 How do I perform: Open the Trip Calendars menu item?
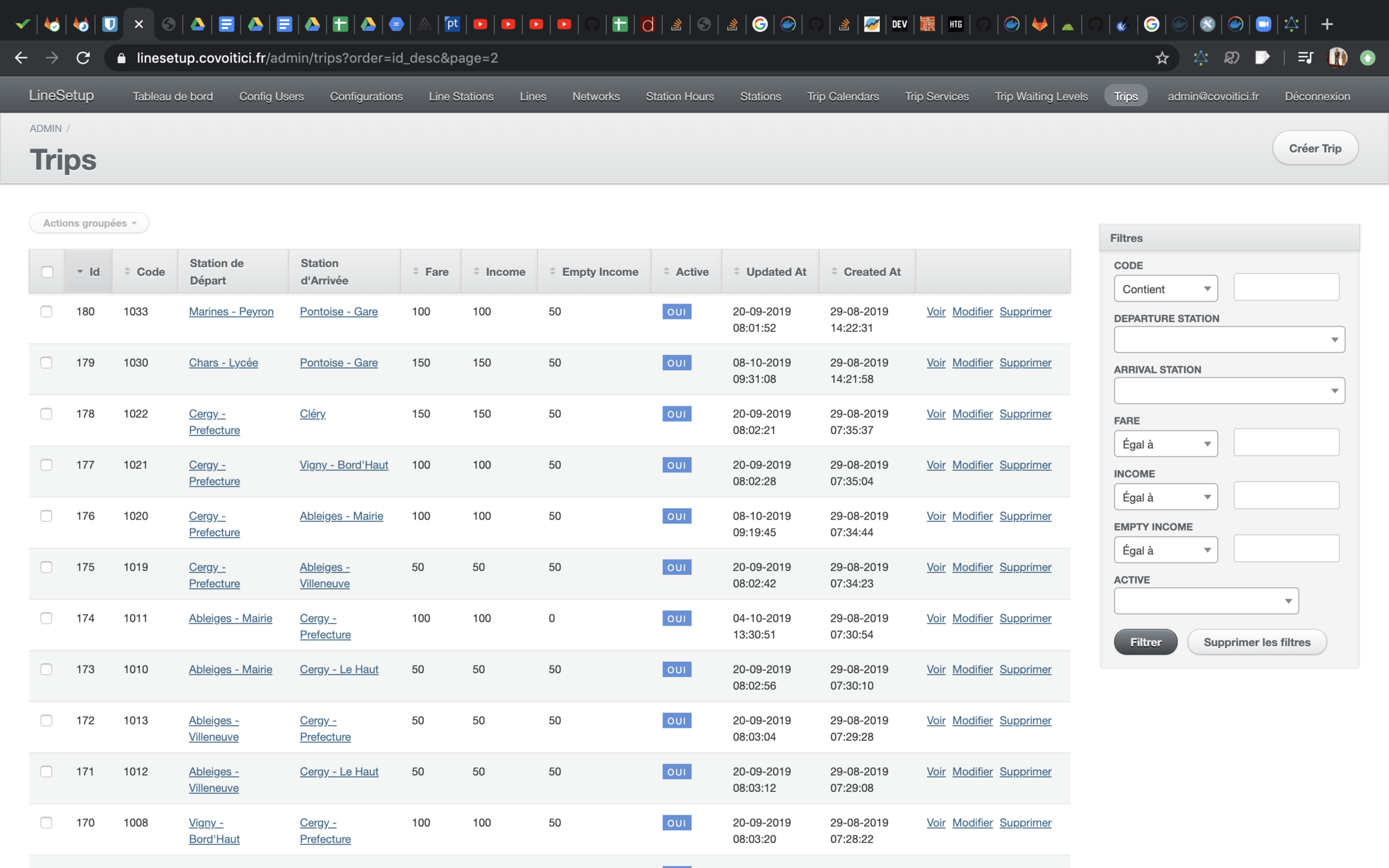tap(842, 96)
